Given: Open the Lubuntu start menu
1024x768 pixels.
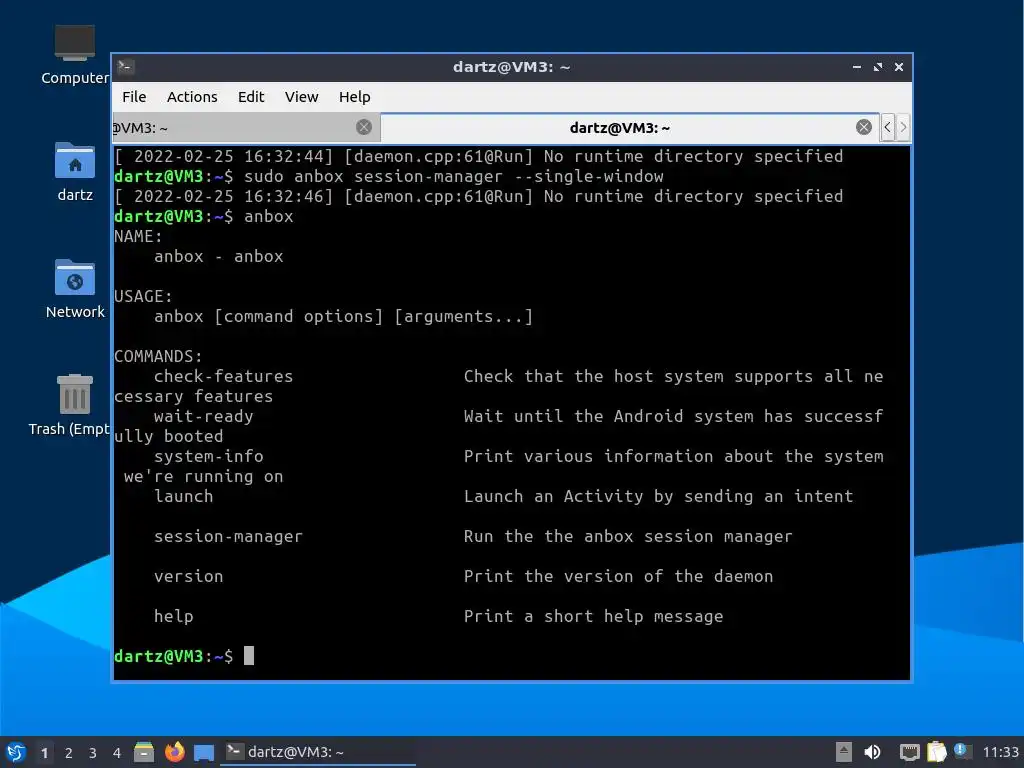Looking at the screenshot, I should pos(16,752).
